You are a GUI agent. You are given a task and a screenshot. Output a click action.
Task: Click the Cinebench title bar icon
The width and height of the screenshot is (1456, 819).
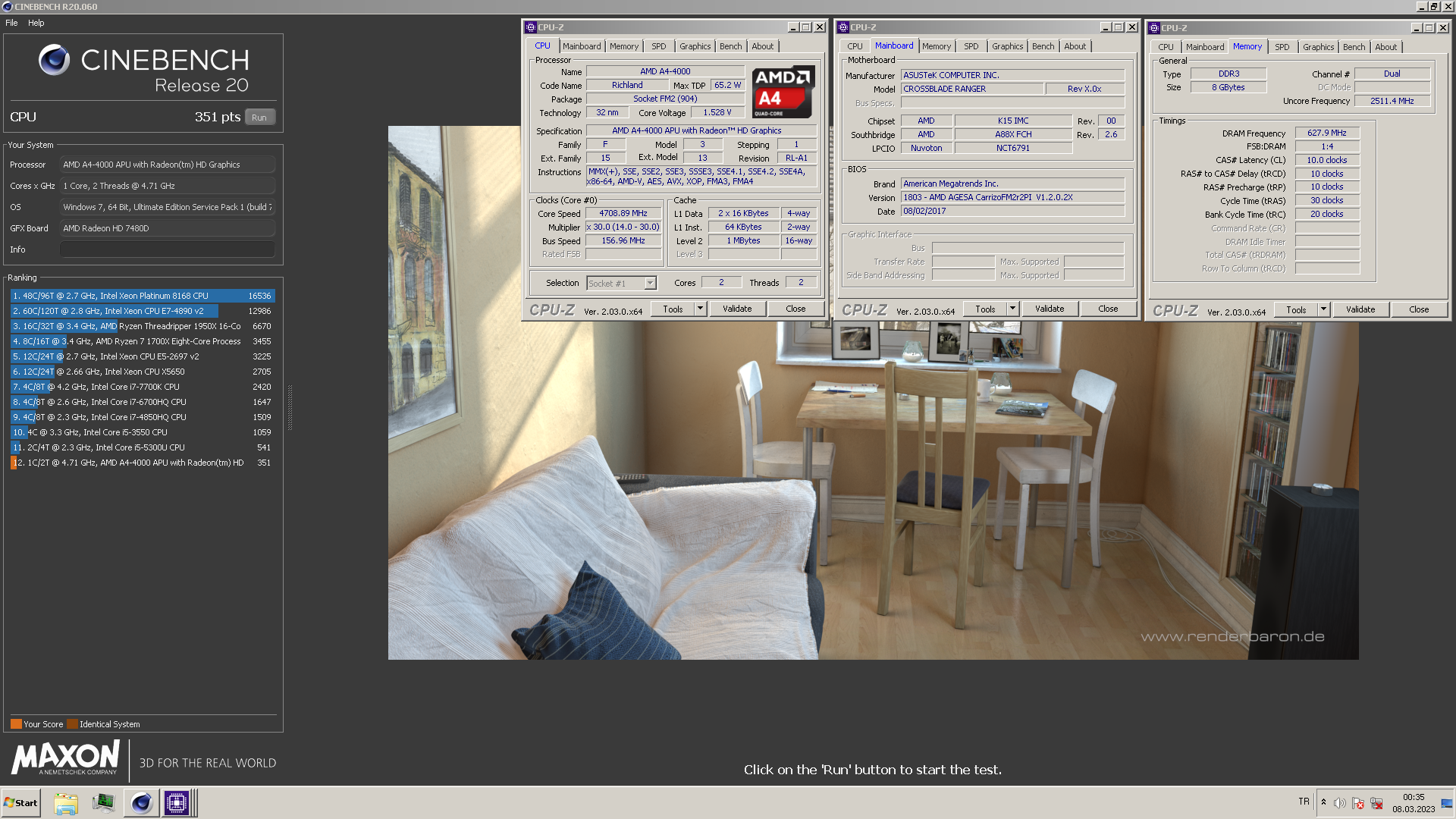pyautogui.click(x=8, y=7)
